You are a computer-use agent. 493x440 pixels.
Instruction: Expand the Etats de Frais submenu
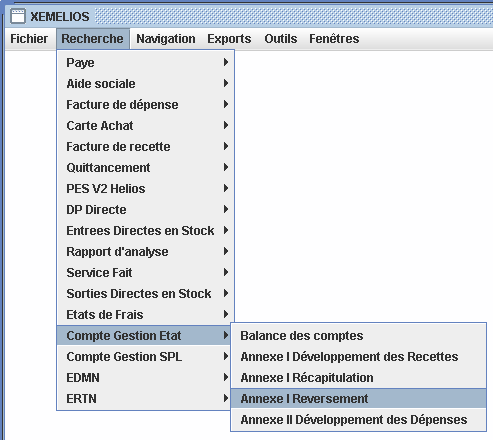(145, 315)
